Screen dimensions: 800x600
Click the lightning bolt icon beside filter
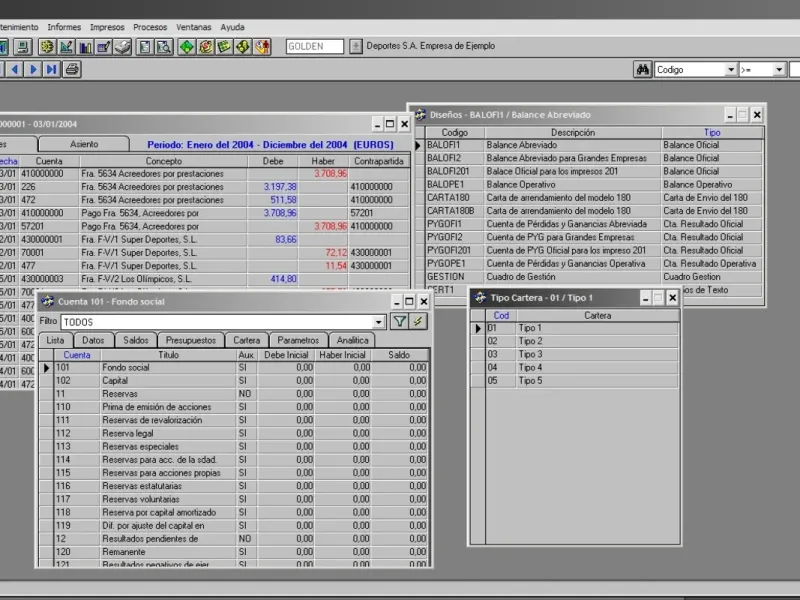(x=418, y=322)
